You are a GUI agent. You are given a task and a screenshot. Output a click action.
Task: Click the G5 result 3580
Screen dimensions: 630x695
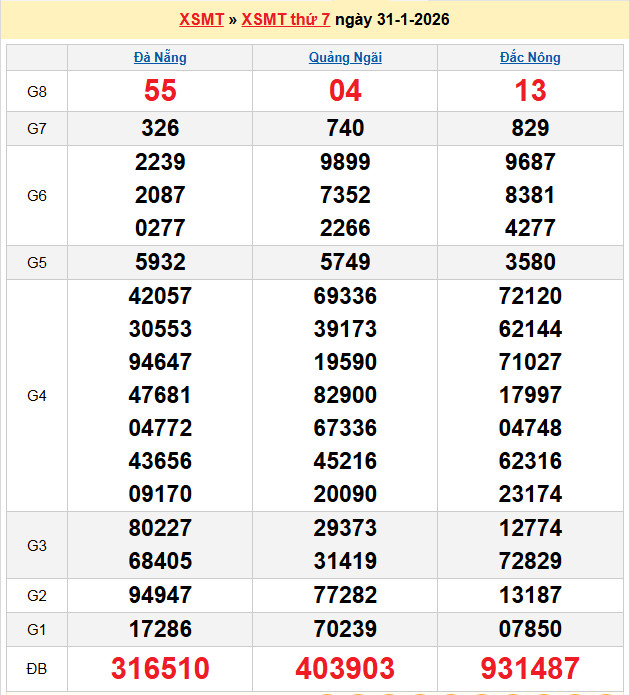[x=530, y=262]
